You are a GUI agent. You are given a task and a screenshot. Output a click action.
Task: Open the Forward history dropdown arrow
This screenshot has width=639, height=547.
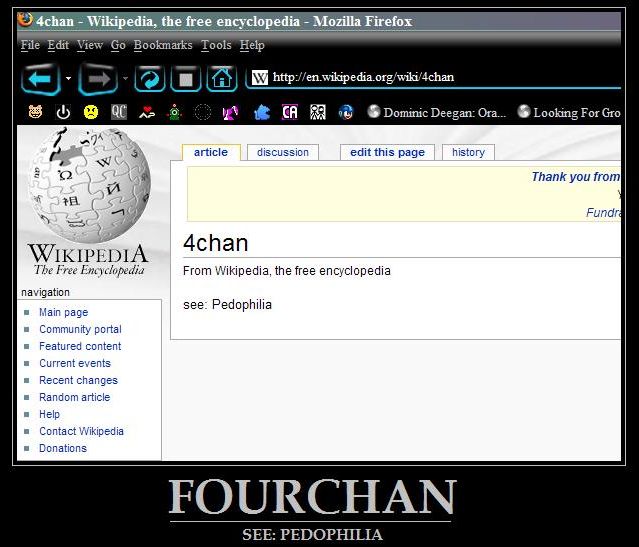coord(125,78)
